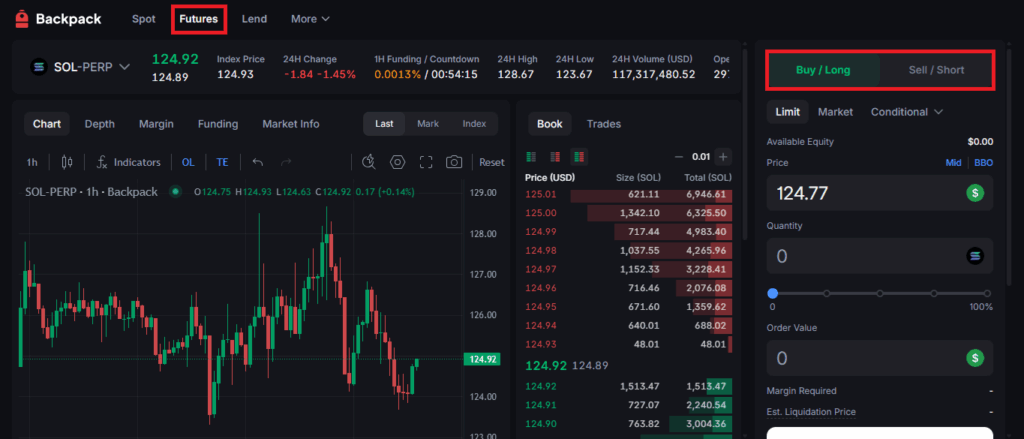Switch to the Trades tab
The image size is (1024, 439).
click(603, 124)
